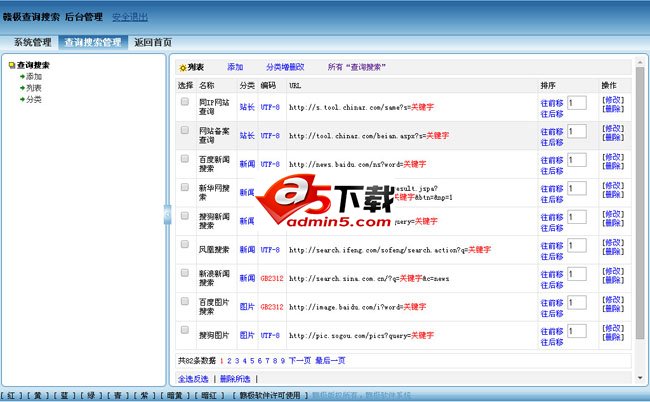The height and width of the screenshot is (402, 650).
Task: Tick the 搜狗图片 row checkbox
Action: [185, 330]
